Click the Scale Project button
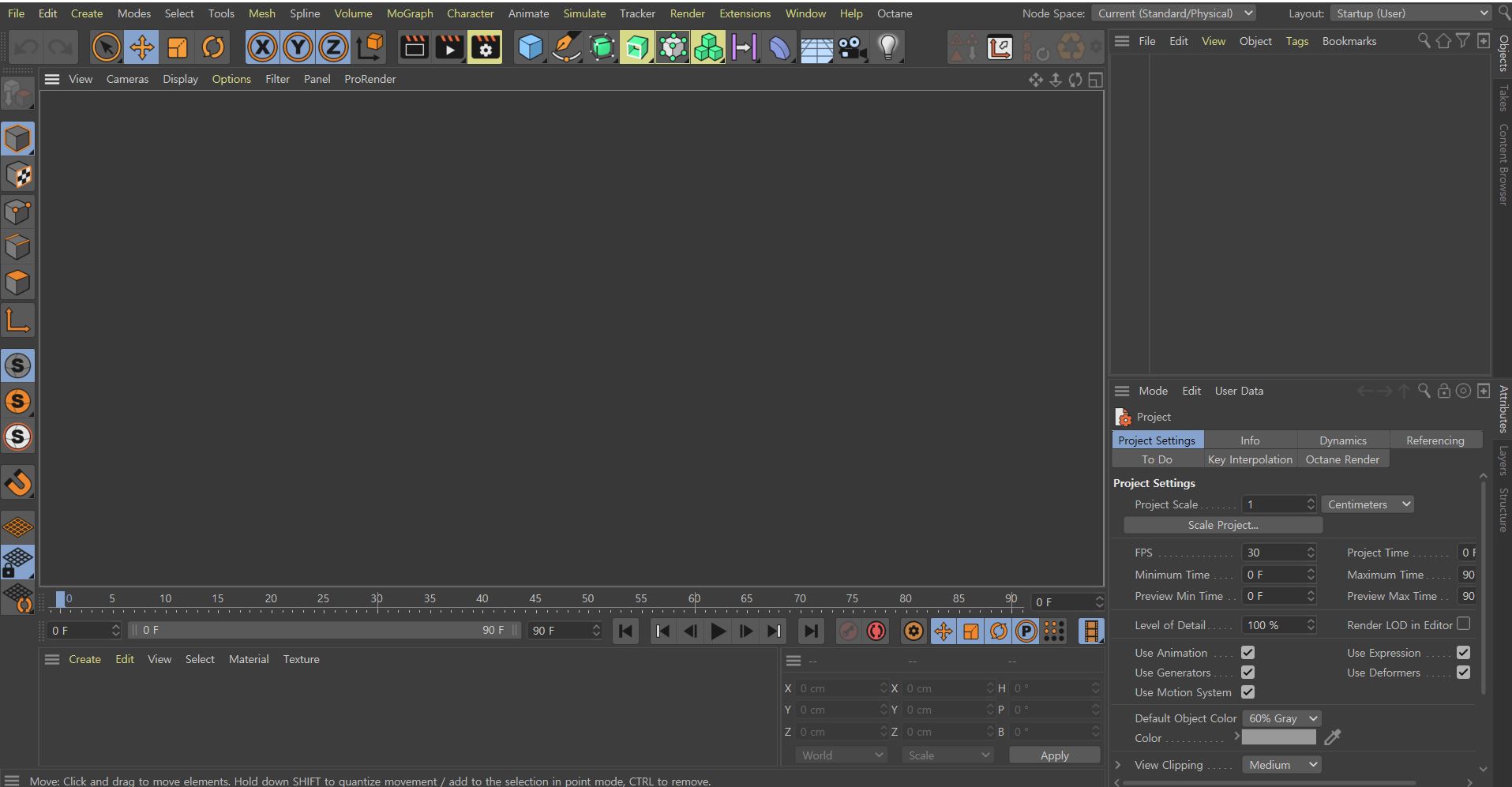This screenshot has width=1512, height=787. tap(1222, 525)
